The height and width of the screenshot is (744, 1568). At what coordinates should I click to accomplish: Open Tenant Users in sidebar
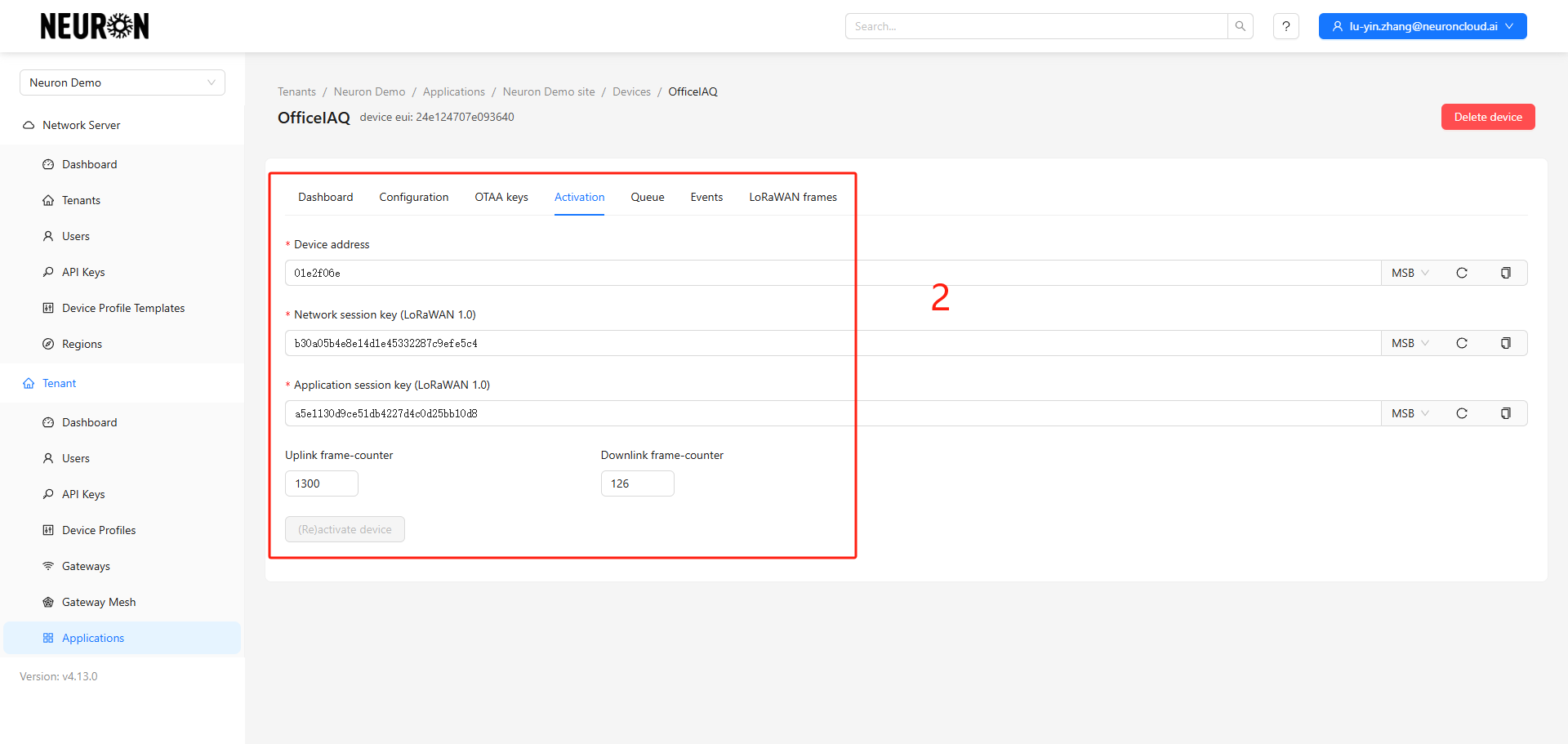pos(122,458)
